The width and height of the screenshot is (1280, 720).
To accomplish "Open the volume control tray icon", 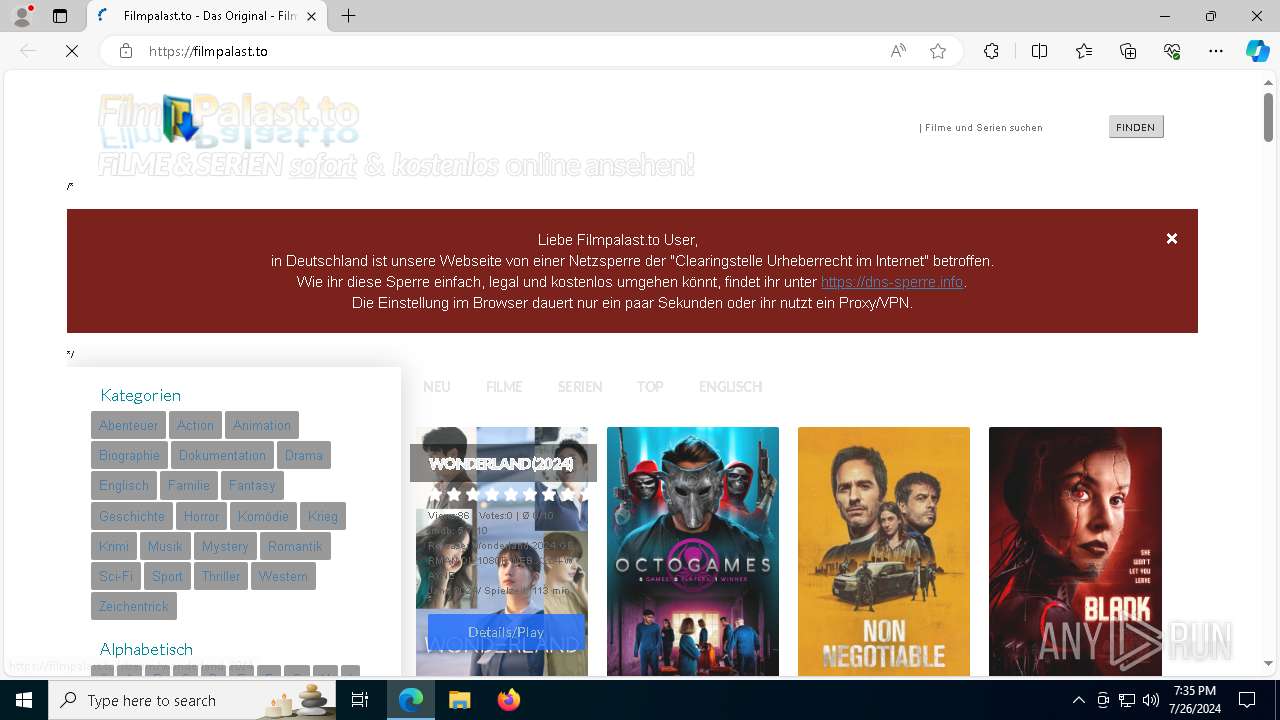I will tap(1151, 700).
